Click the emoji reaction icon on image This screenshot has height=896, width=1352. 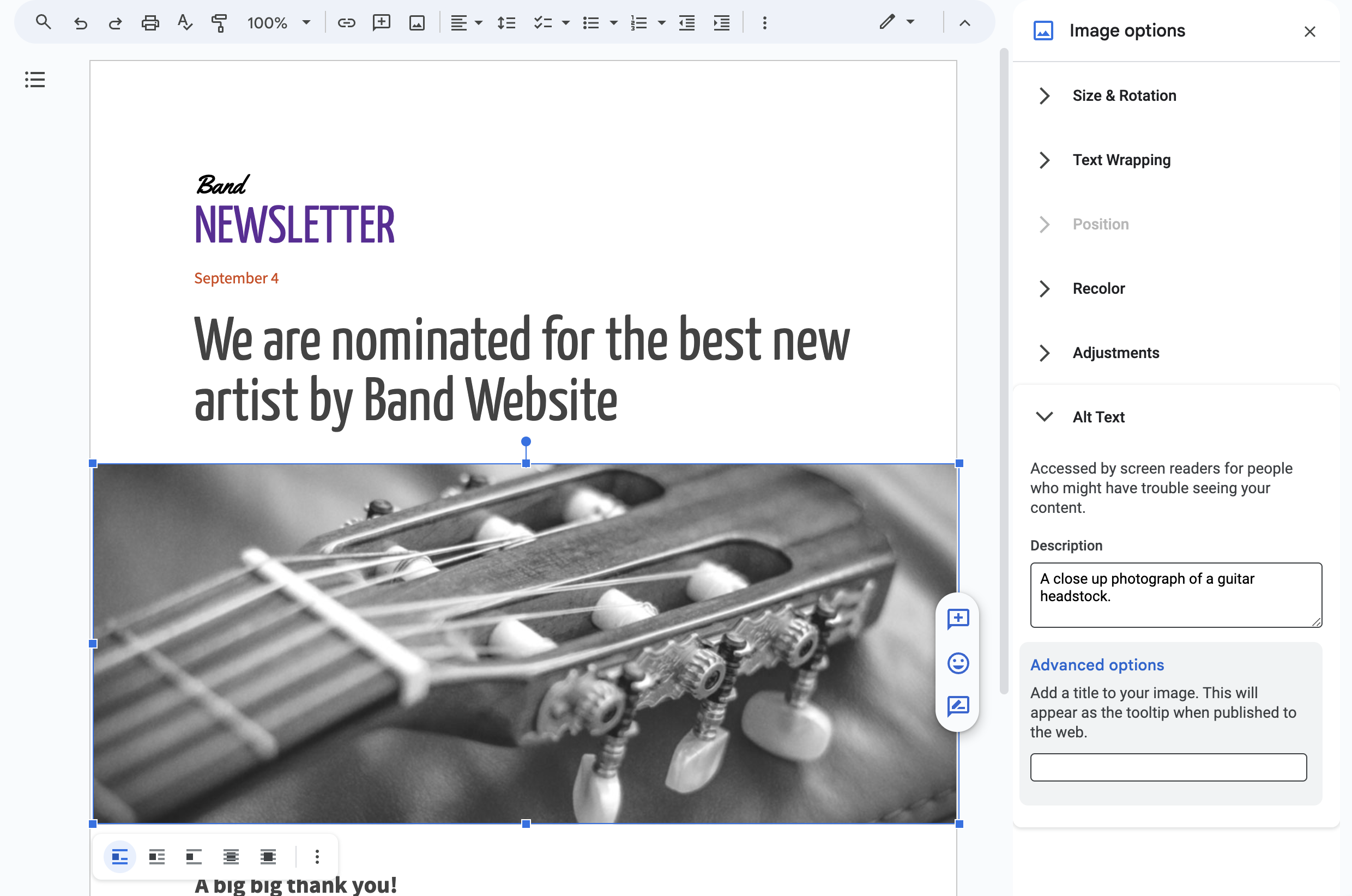coord(957,663)
